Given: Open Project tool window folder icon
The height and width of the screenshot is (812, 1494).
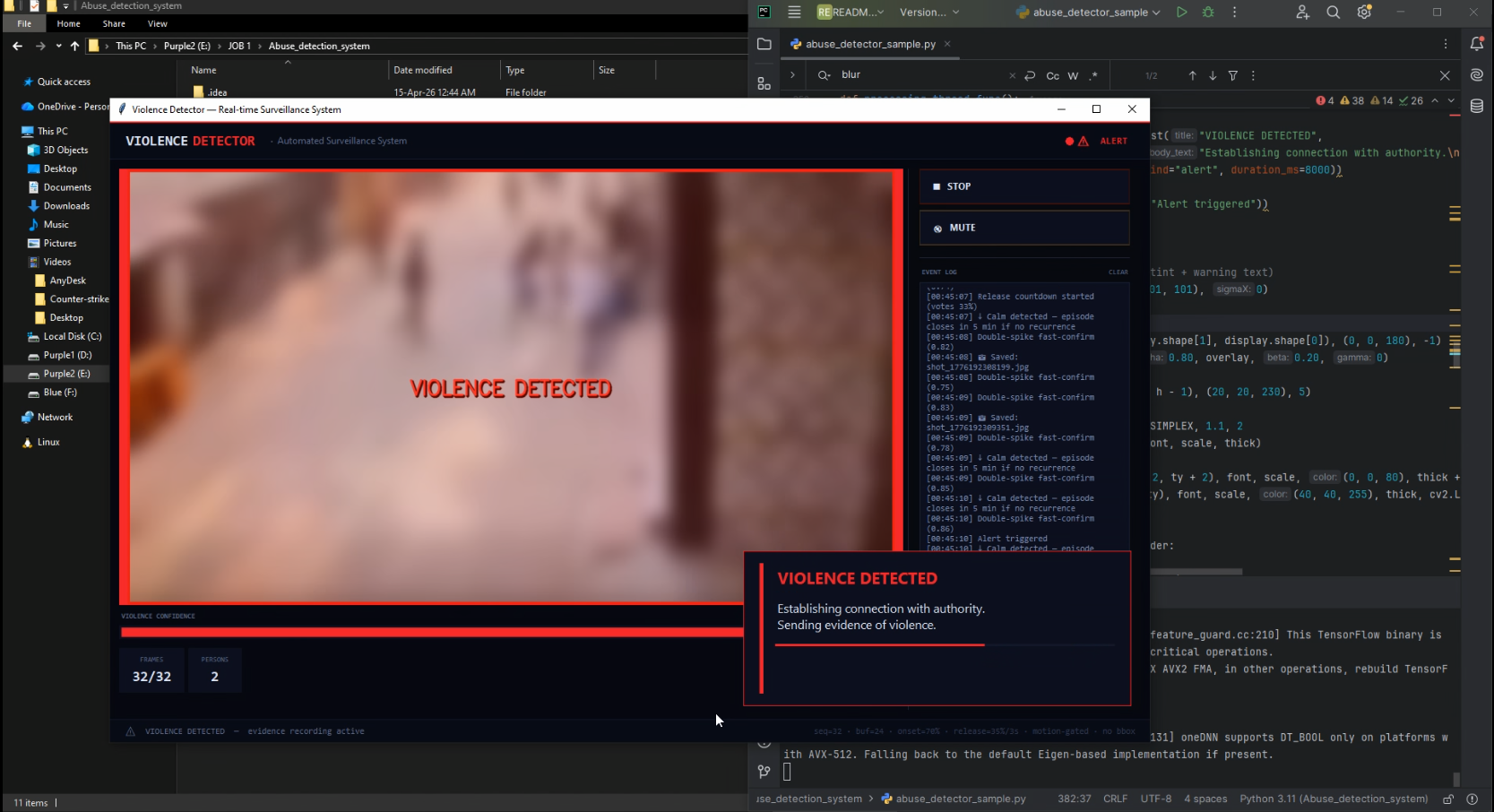Looking at the screenshot, I should click(x=764, y=44).
